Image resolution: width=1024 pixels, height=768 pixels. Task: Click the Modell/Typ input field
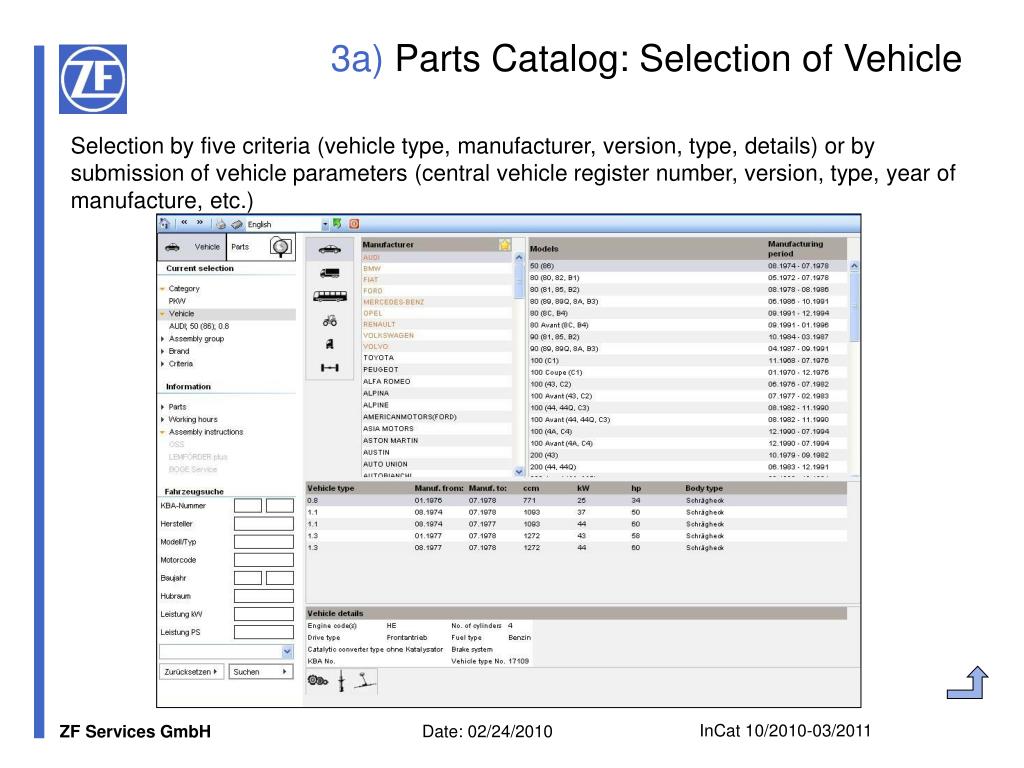coord(264,542)
